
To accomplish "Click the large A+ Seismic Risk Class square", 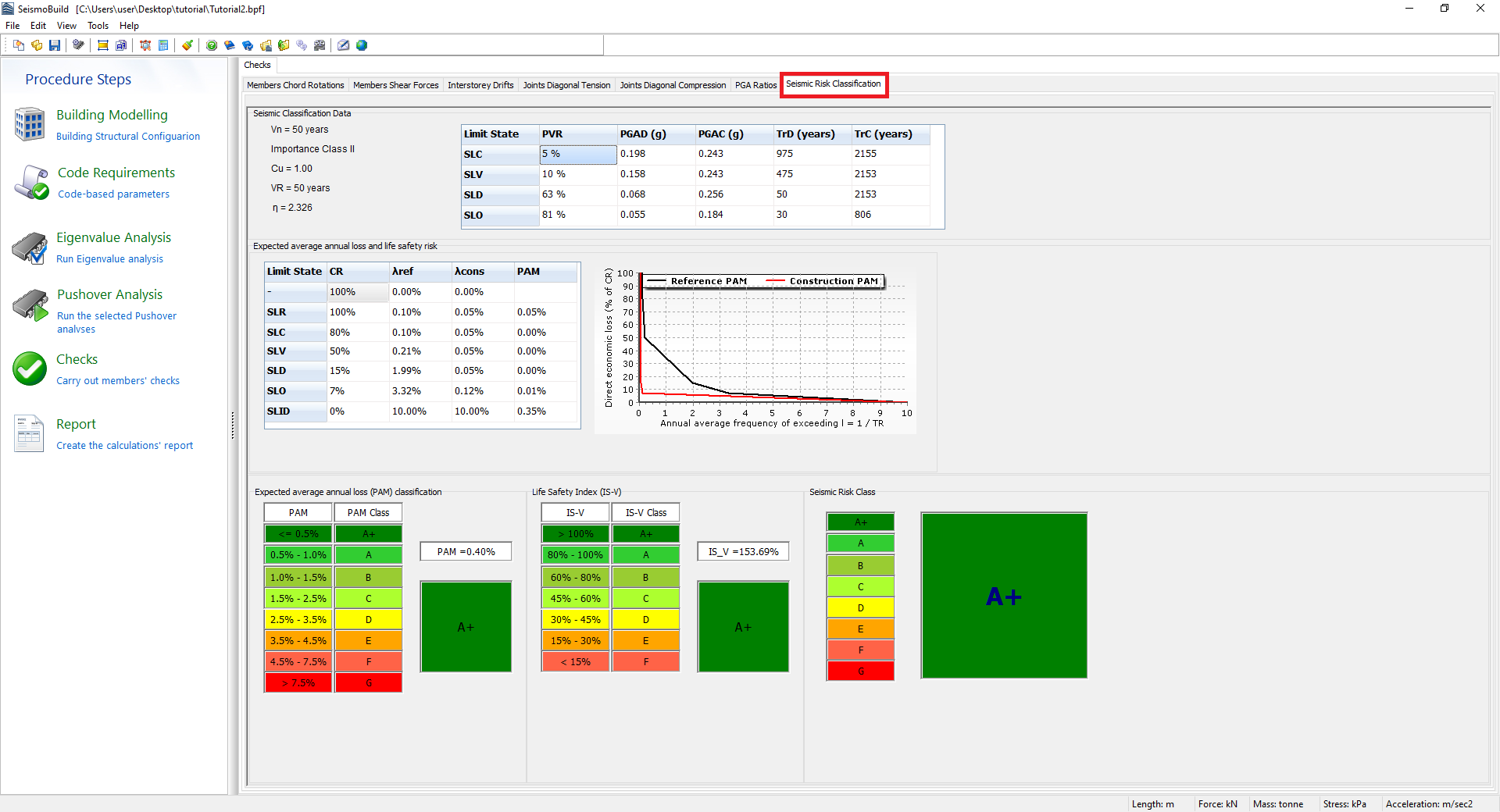I will (1004, 596).
